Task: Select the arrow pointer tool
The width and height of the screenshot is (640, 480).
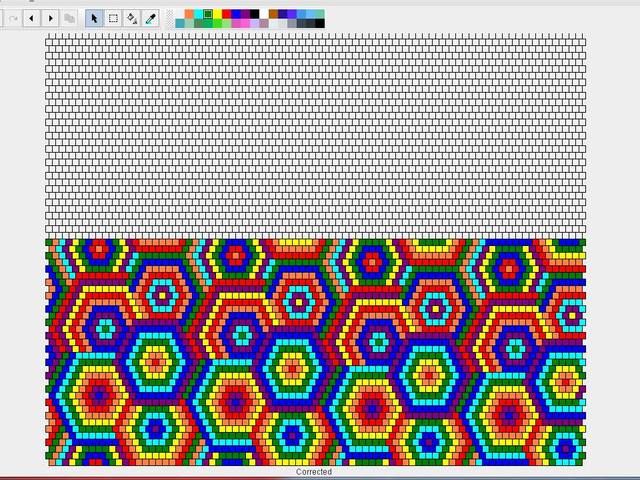Action: (94, 18)
